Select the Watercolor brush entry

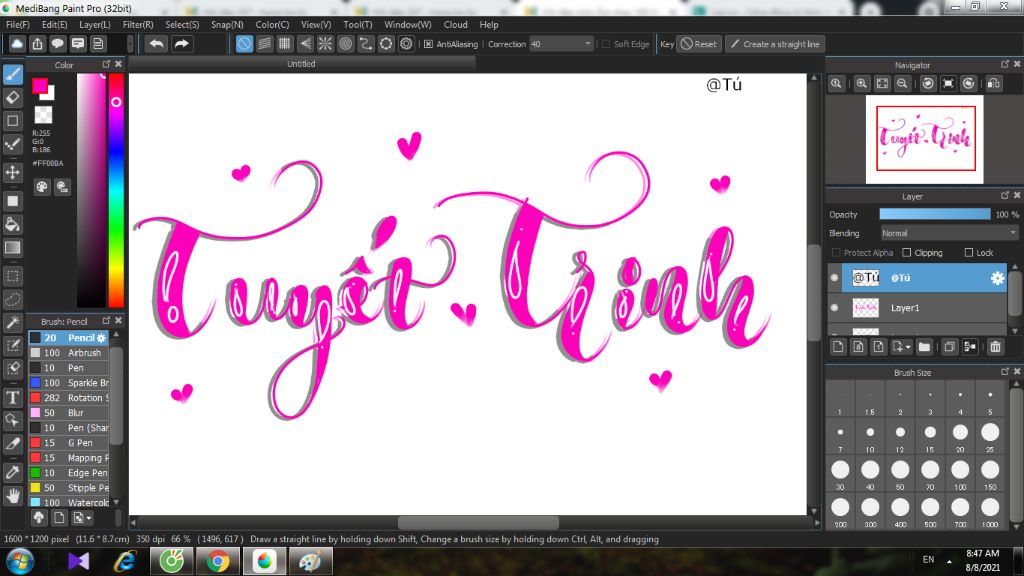point(69,503)
